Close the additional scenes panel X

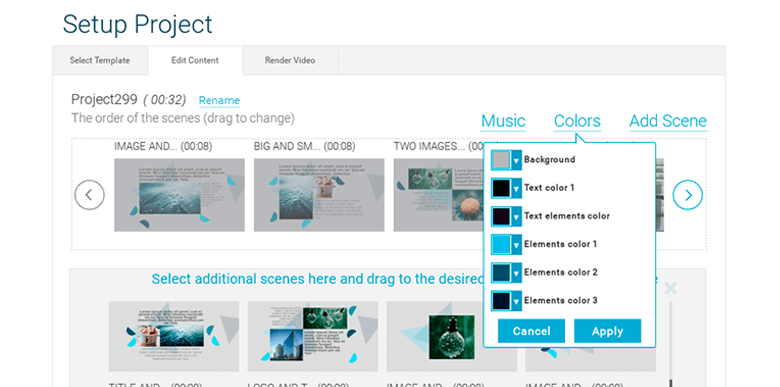[x=671, y=288]
